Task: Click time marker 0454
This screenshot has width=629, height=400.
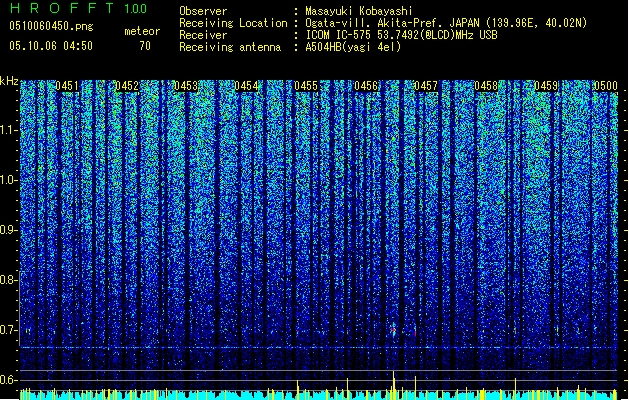Action: pyautogui.click(x=246, y=86)
